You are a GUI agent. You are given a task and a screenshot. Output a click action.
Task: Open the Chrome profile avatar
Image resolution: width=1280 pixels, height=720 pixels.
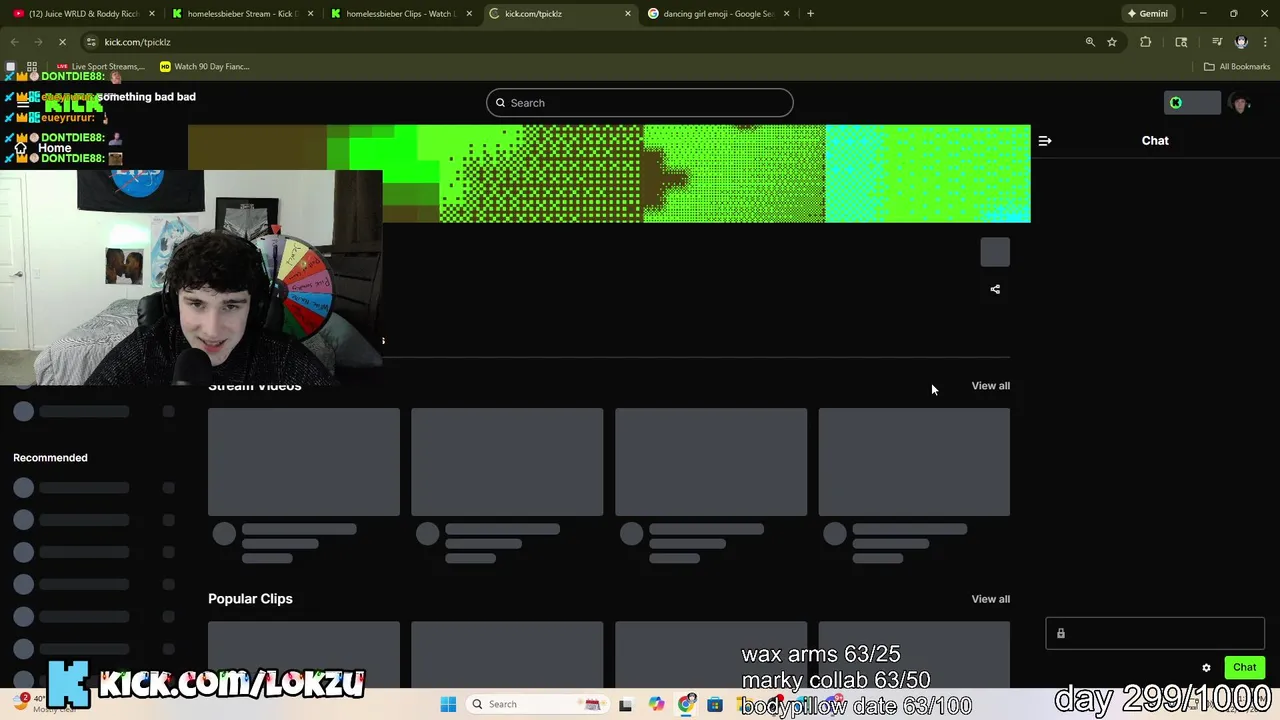1241,42
